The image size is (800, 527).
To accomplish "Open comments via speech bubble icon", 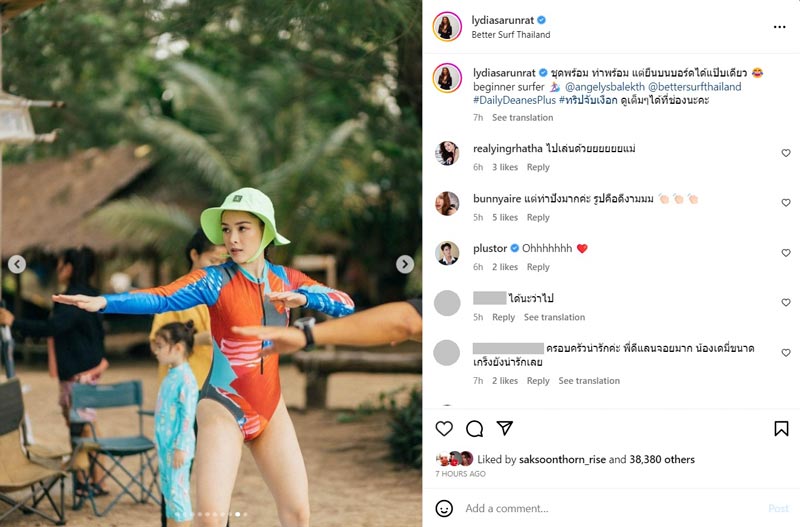I will click(475, 428).
